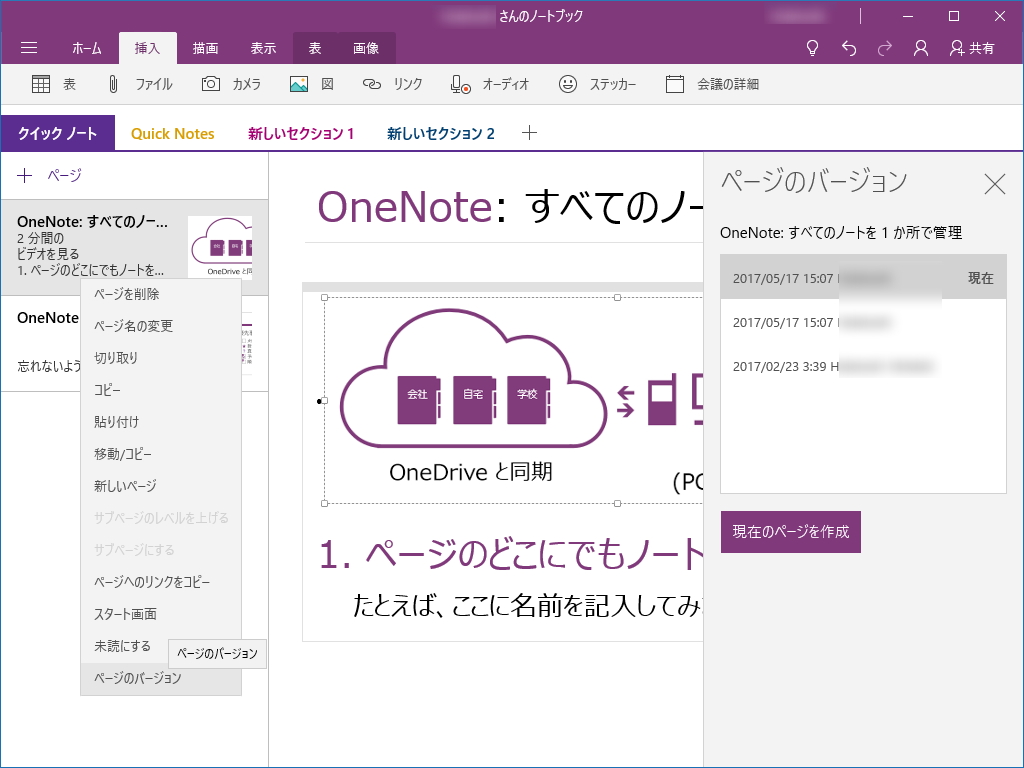The height and width of the screenshot is (768, 1024).
Task: Choose スタート画面 menu item
Action: coord(161,614)
